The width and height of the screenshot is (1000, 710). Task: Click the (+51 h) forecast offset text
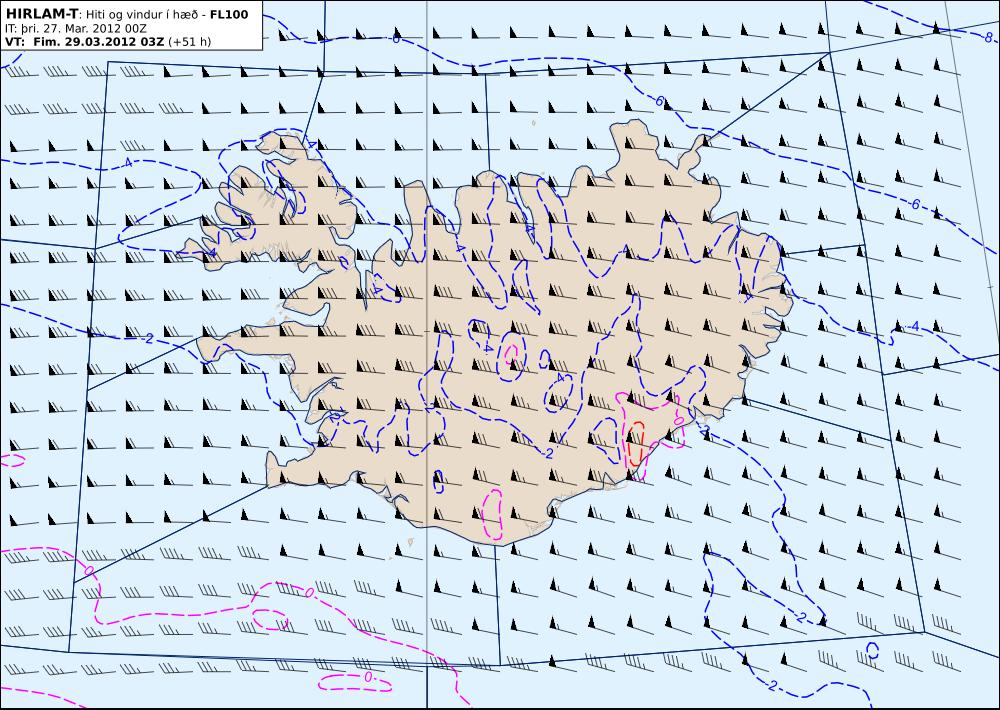point(189,41)
